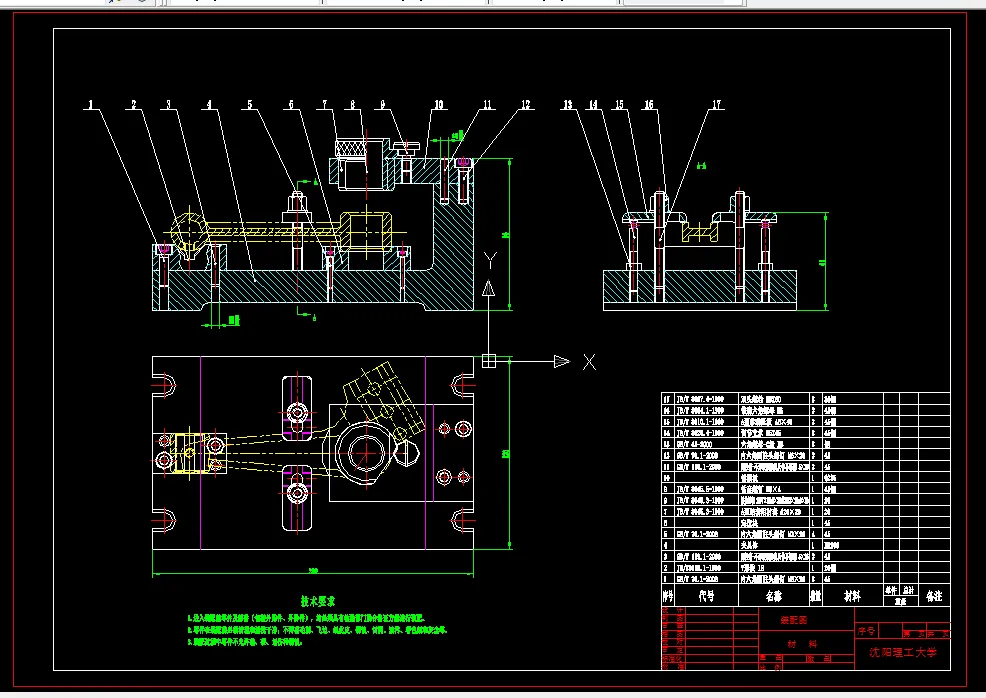Select the 沈阳理工大学 title block text
986x698 pixels.
[x=903, y=652]
